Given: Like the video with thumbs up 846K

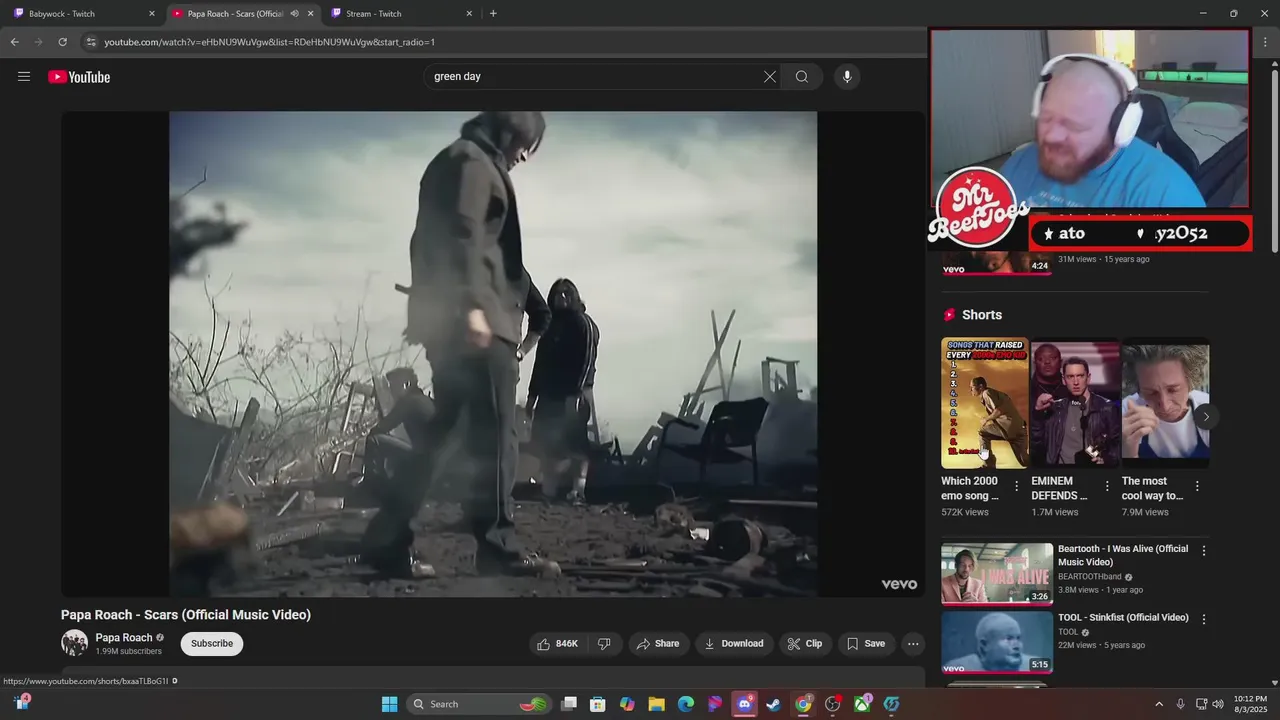Looking at the screenshot, I should pos(558,644).
